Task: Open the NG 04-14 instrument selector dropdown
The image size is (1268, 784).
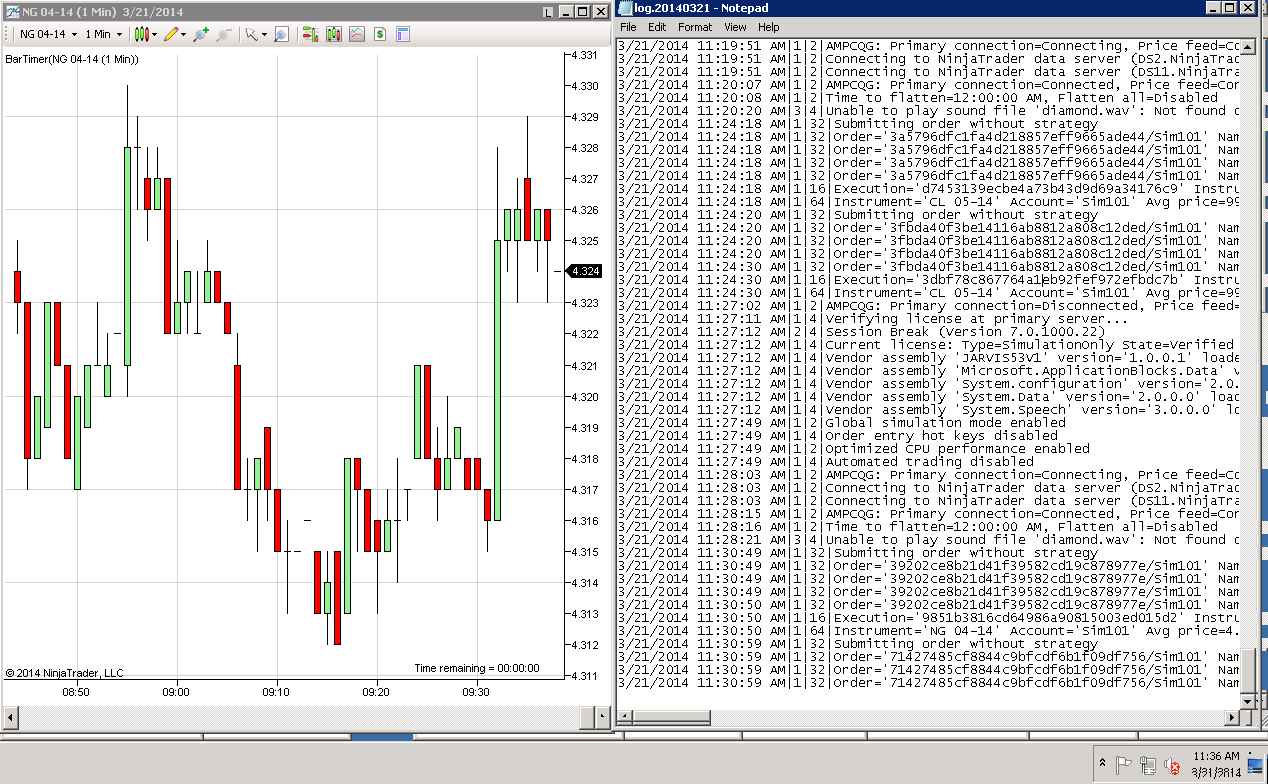Action: tap(49, 34)
